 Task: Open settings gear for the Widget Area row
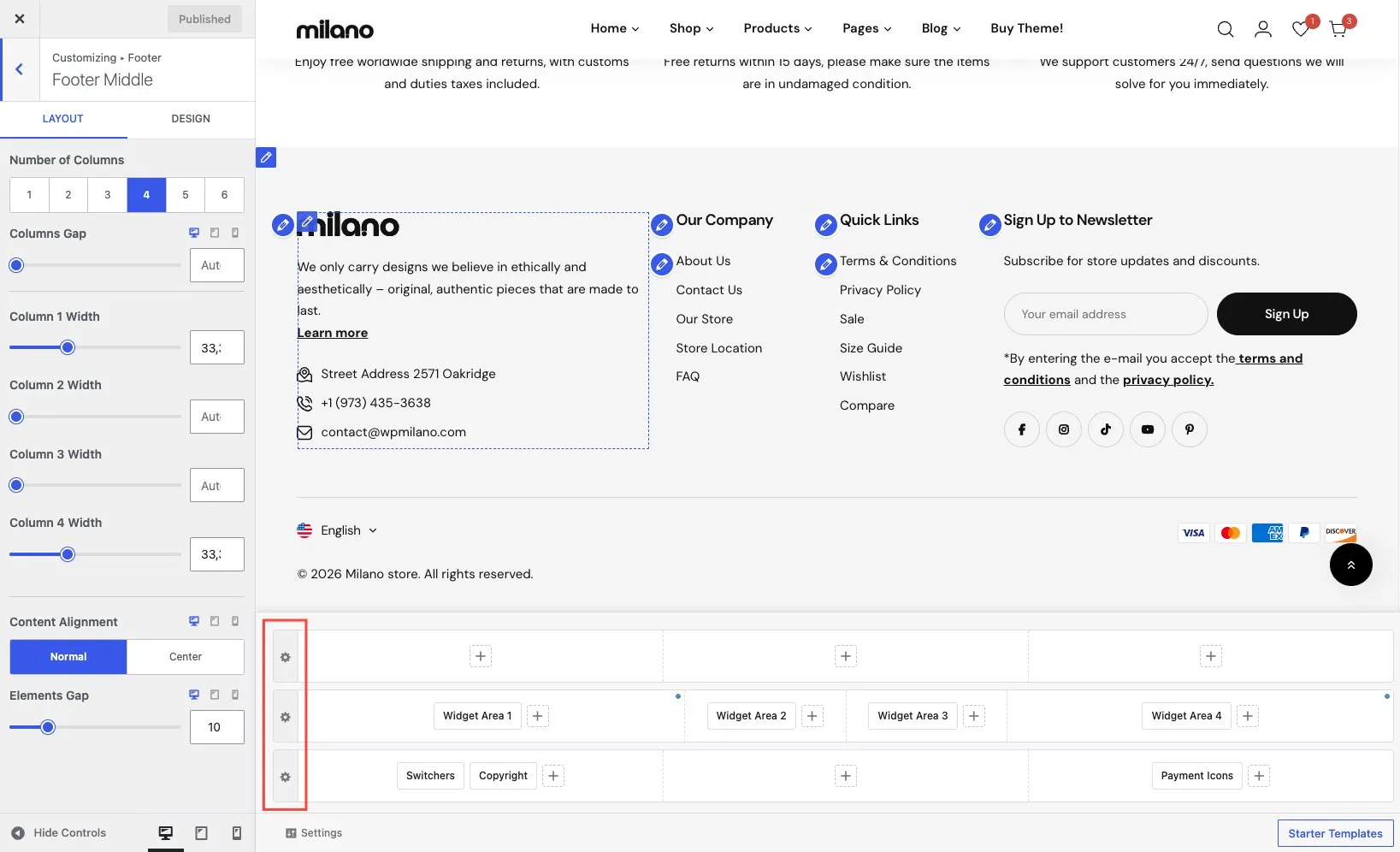pyautogui.click(x=286, y=717)
